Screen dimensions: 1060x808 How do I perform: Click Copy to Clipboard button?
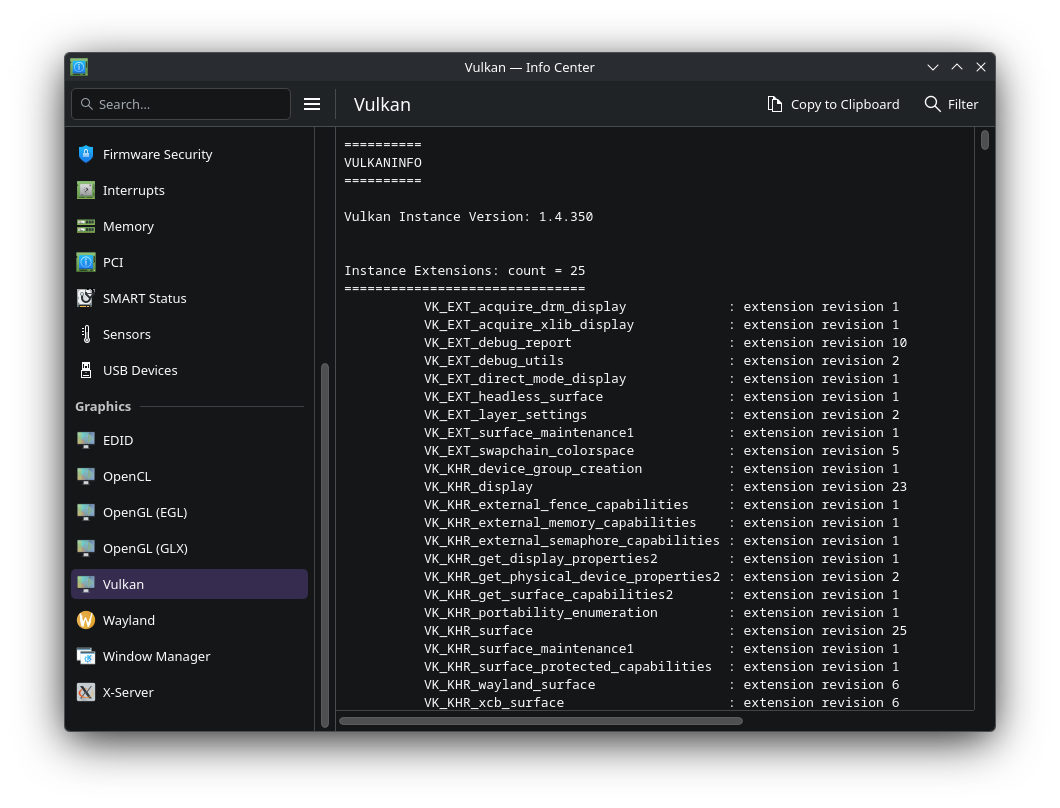[834, 104]
